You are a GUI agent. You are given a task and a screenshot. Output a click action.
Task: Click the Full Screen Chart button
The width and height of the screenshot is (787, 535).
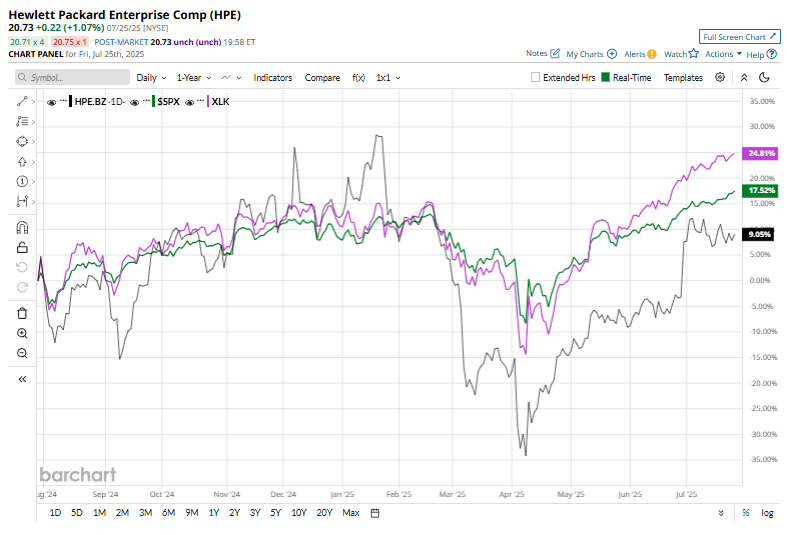[739, 37]
